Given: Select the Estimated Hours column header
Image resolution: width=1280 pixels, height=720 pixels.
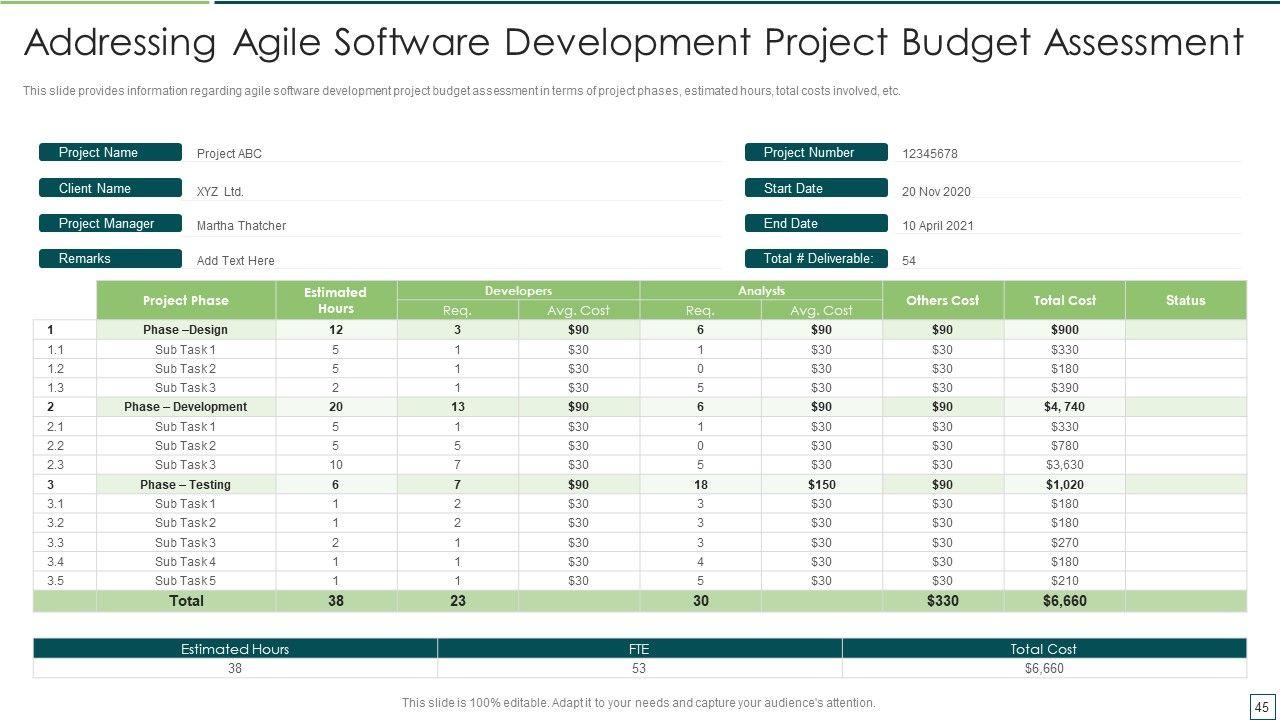Looking at the screenshot, I should 336,300.
